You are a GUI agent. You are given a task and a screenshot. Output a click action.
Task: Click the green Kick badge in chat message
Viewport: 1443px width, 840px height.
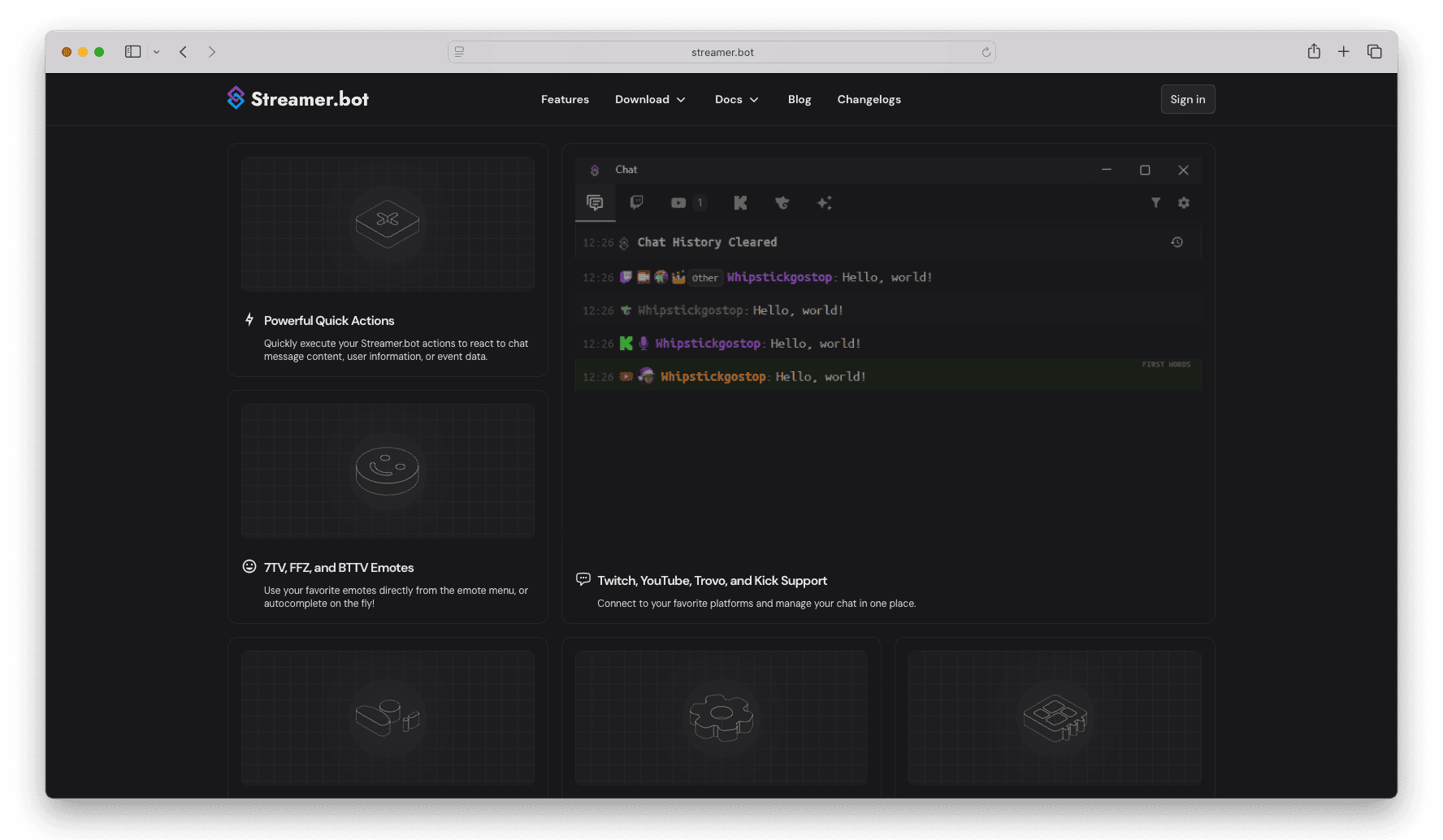pos(626,344)
